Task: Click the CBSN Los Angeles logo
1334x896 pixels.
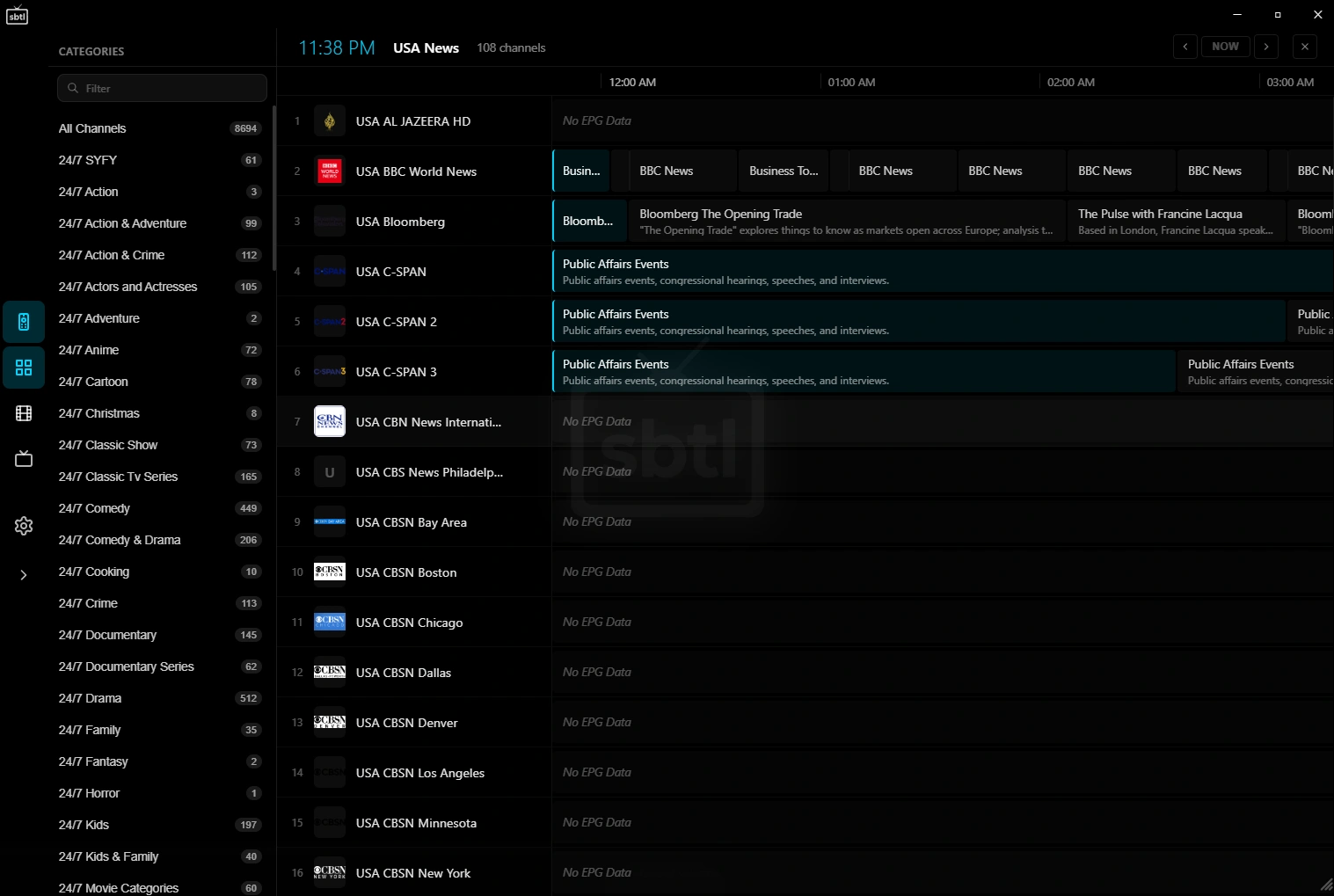Action: pos(330,773)
